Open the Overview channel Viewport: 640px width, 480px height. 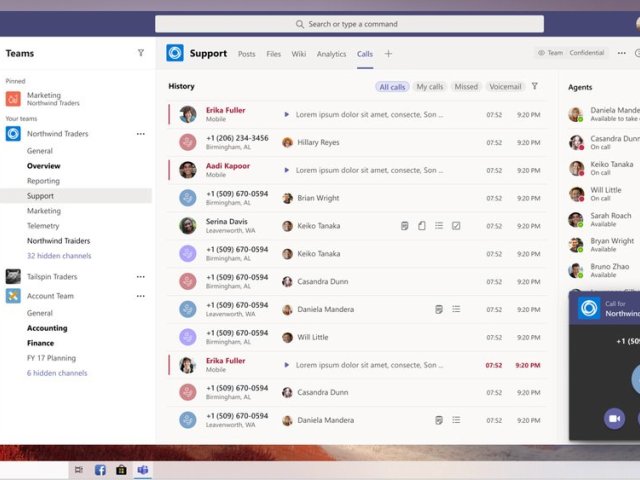pyautogui.click(x=44, y=166)
